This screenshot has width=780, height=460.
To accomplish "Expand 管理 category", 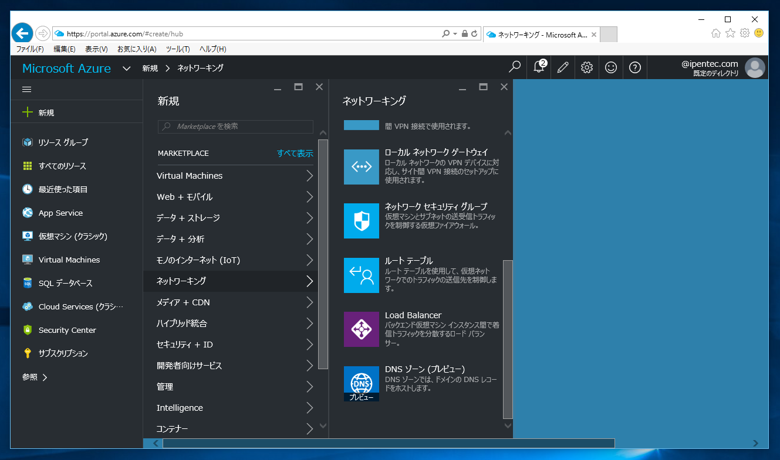I will 235,387.
